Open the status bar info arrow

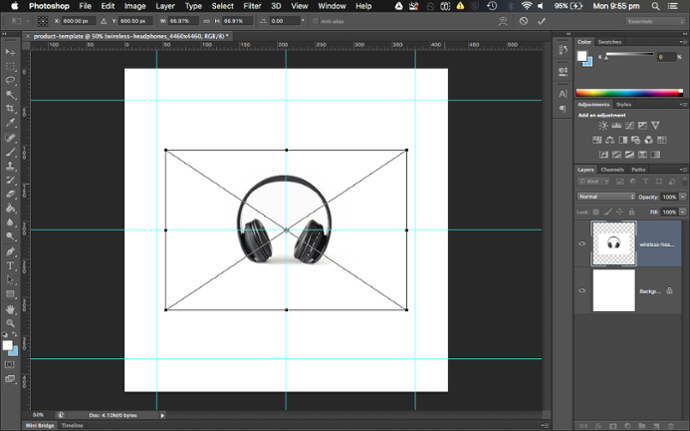click(x=162, y=415)
